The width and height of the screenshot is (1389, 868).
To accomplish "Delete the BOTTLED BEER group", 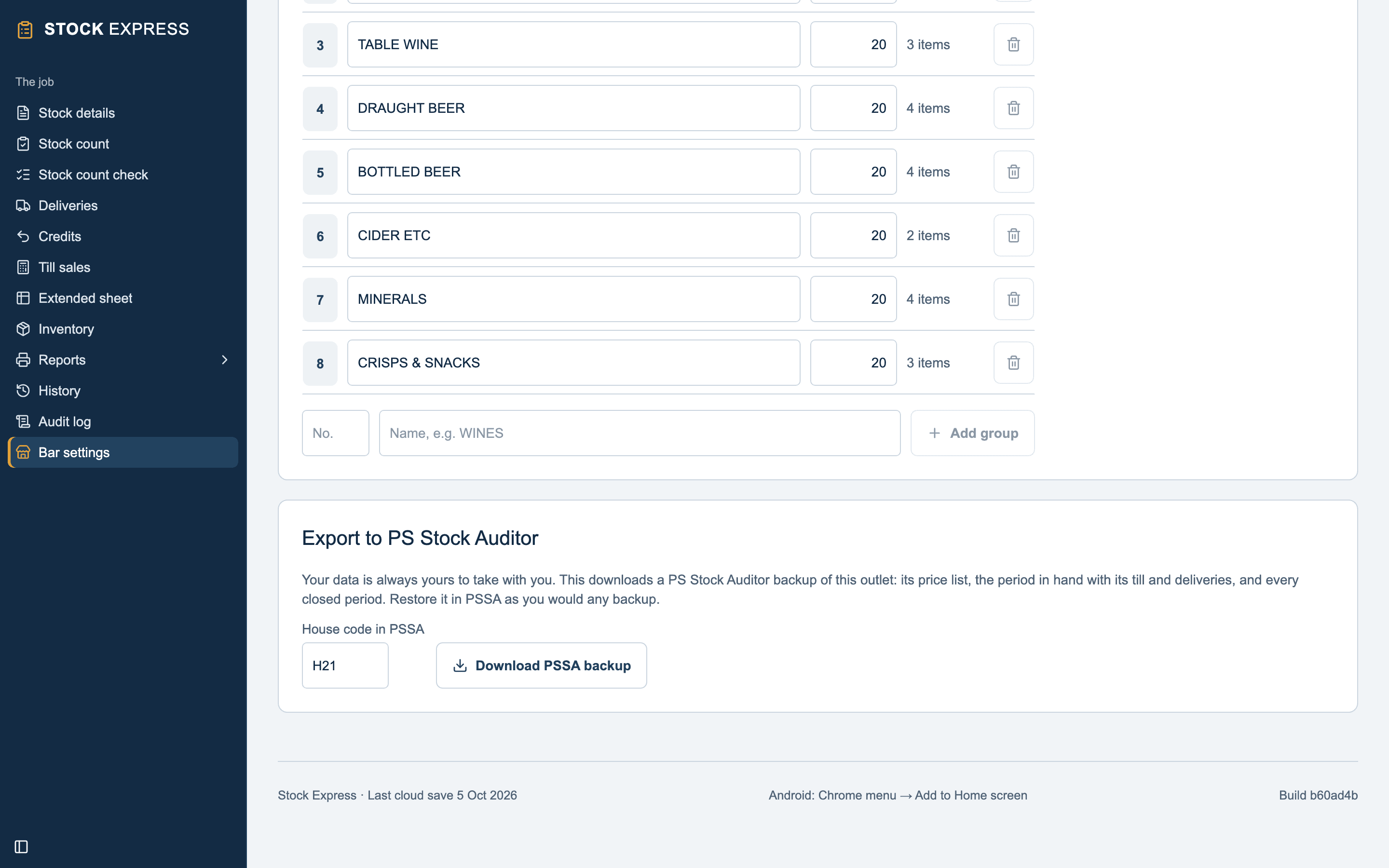I will click(1014, 172).
